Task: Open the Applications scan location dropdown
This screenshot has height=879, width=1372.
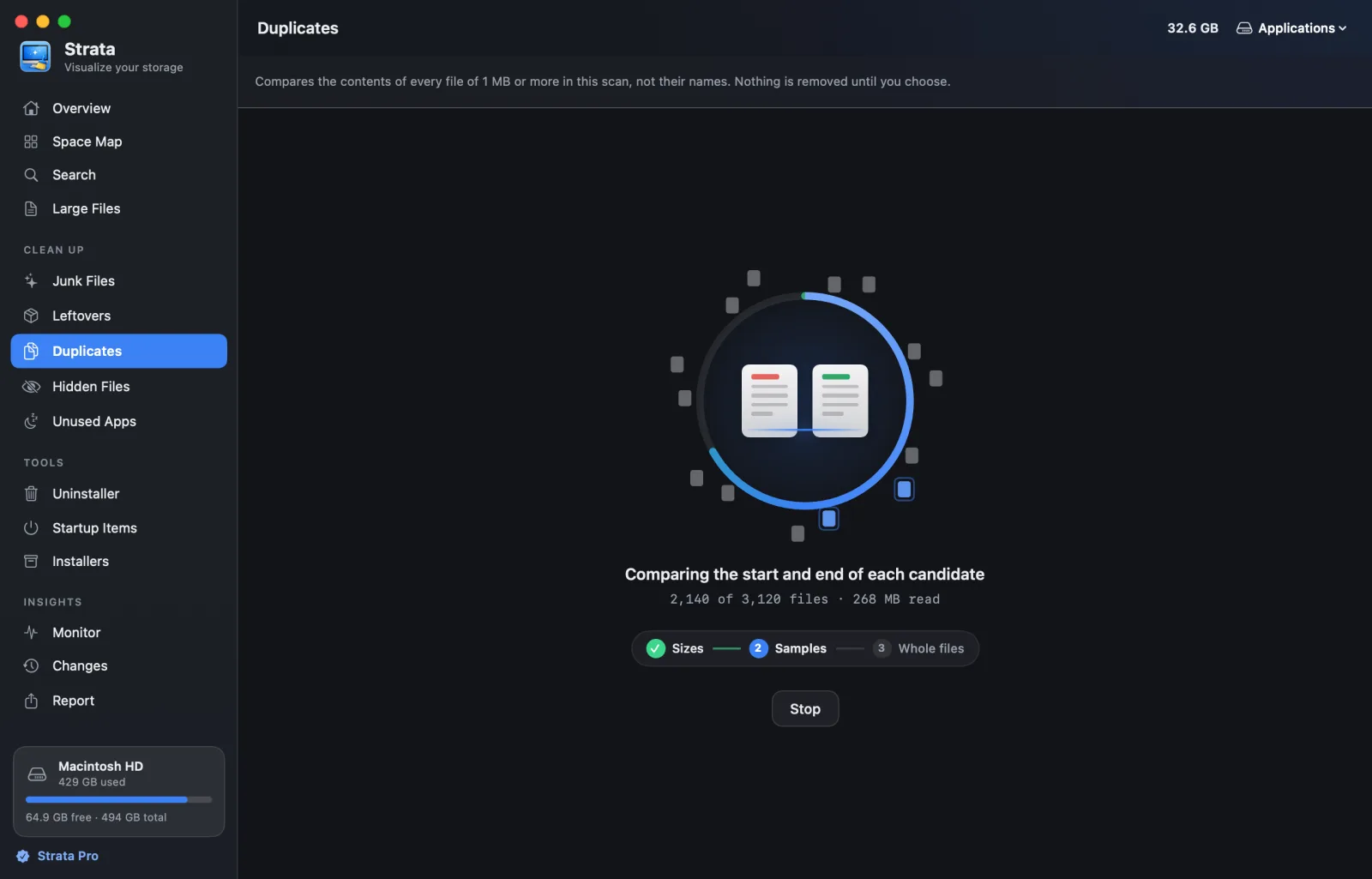Action: point(1291,28)
